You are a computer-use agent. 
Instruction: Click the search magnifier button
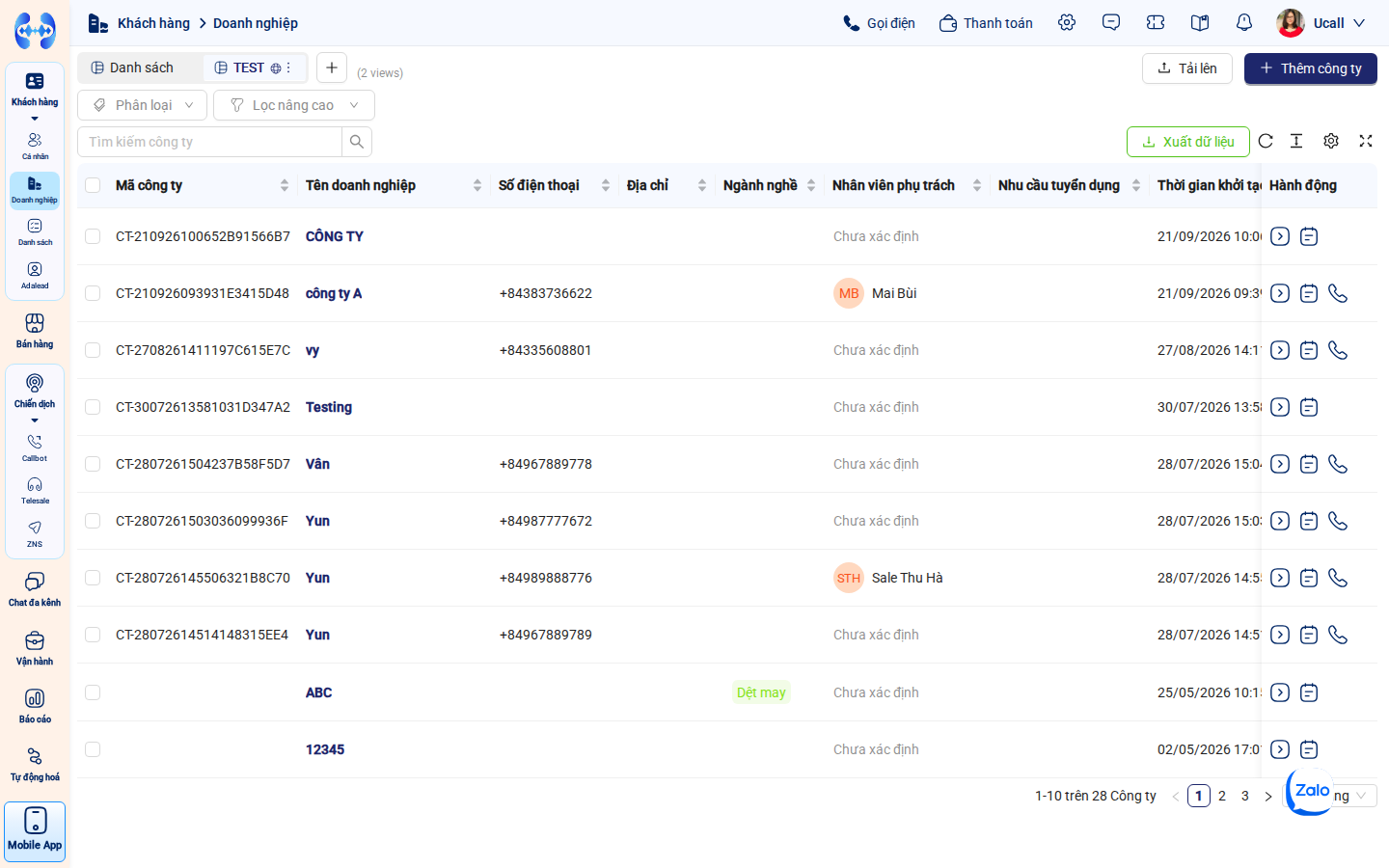(357, 142)
